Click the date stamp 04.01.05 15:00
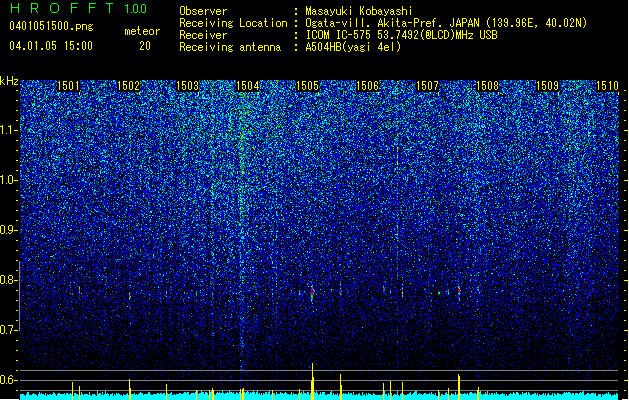The height and width of the screenshot is (400, 629). [51, 46]
